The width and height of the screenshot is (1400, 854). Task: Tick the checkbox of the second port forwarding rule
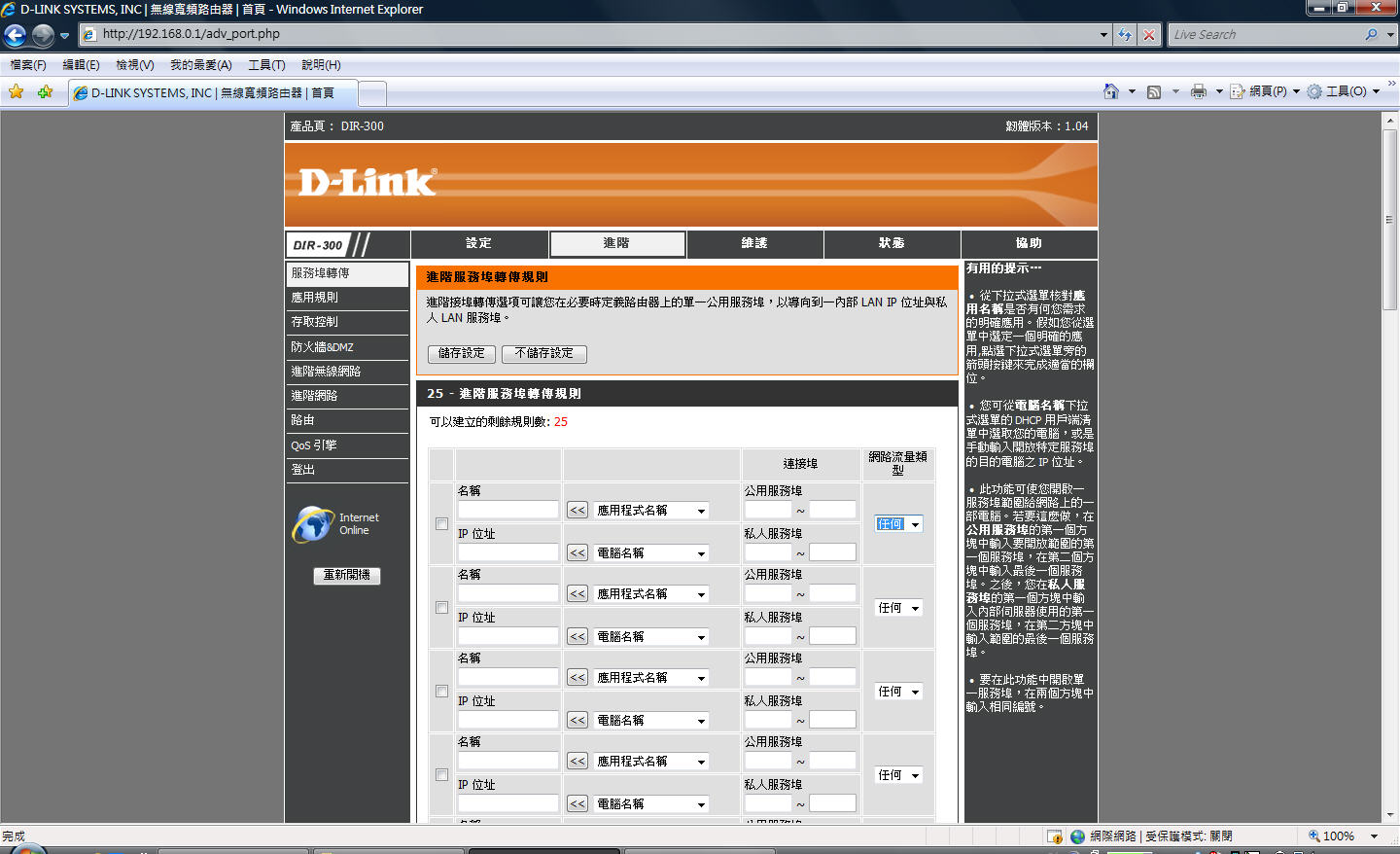tap(441, 608)
